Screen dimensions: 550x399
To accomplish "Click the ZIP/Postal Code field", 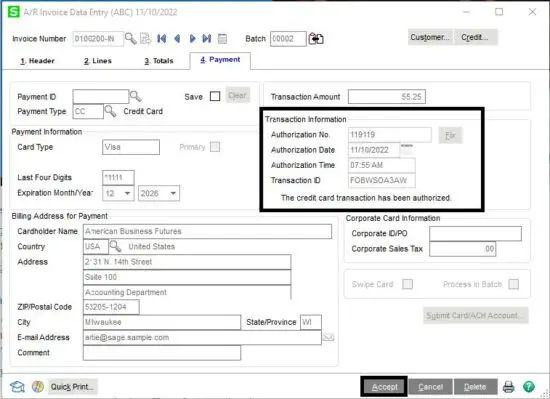I will point(111,307).
